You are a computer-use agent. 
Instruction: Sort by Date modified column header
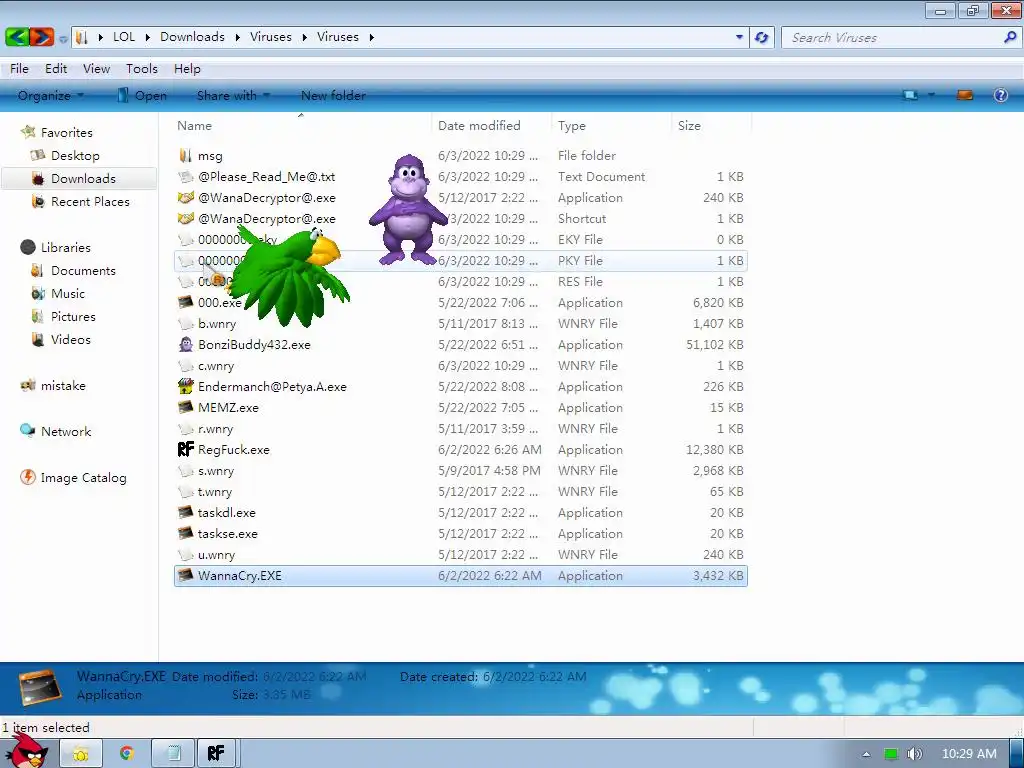click(x=491, y=125)
